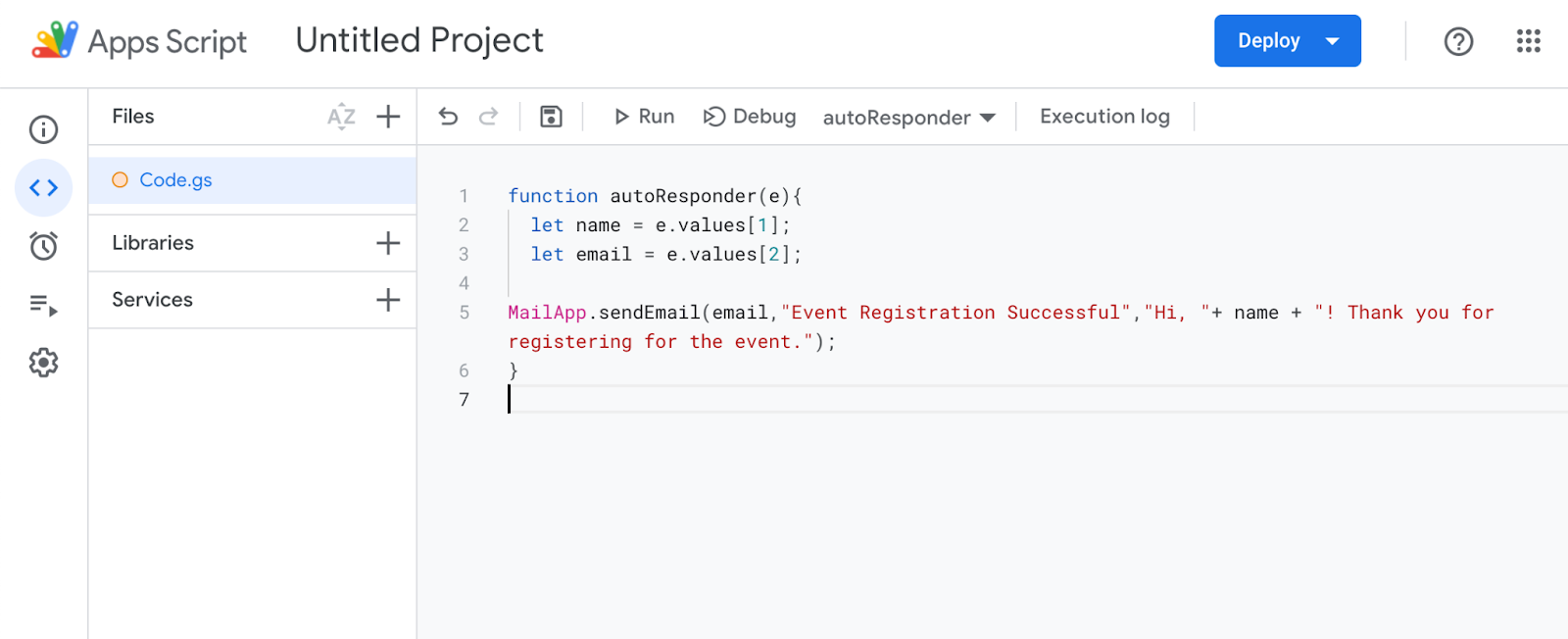Sort files alphabetically with AZ icon
Viewport: 1568px width, 639px height.
click(341, 117)
